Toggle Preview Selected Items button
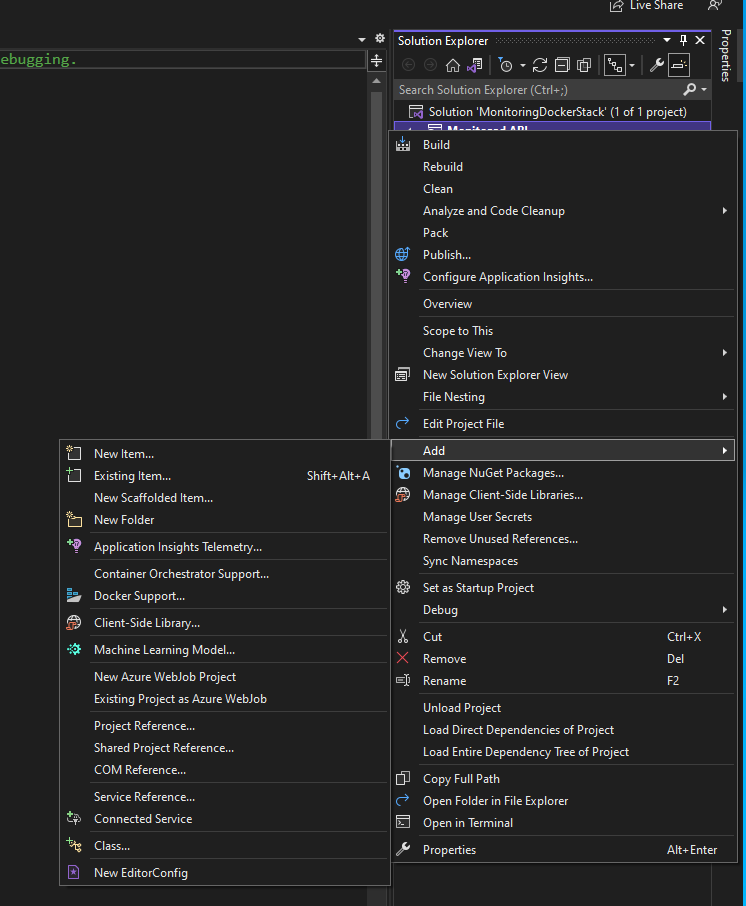 [679, 65]
